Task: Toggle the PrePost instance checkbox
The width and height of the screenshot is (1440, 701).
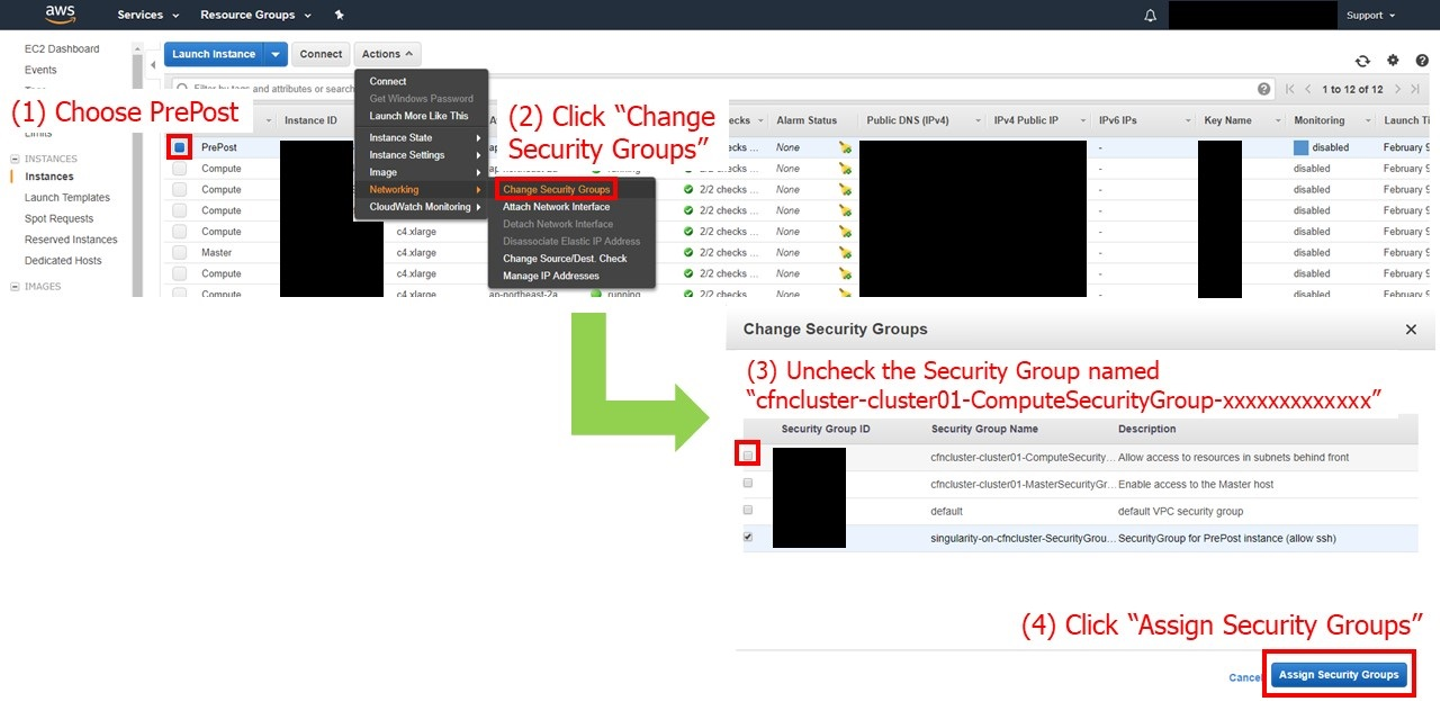Action: (x=179, y=147)
